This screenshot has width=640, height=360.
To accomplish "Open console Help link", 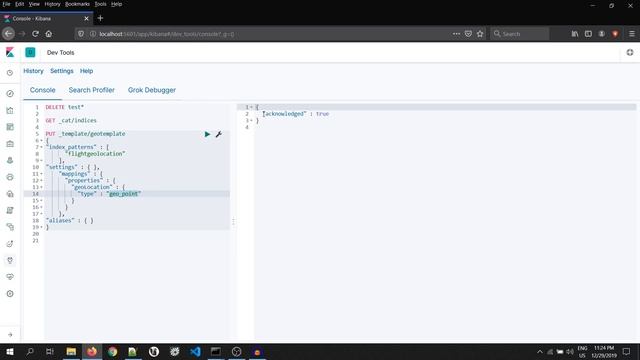I will pyautogui.click(x=86, y=71).
